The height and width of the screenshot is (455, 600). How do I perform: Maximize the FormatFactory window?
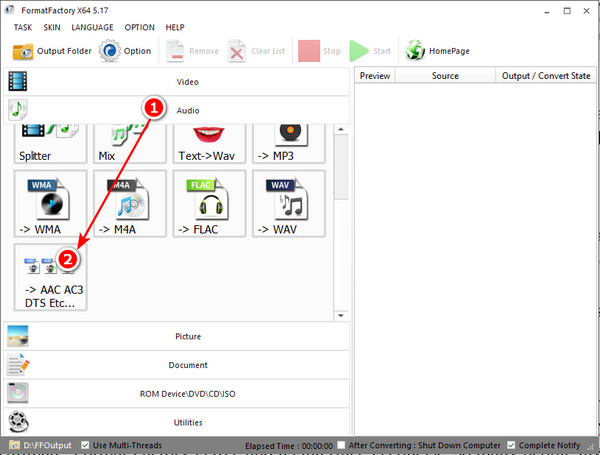pyautogui.click(x=567, y=11)
